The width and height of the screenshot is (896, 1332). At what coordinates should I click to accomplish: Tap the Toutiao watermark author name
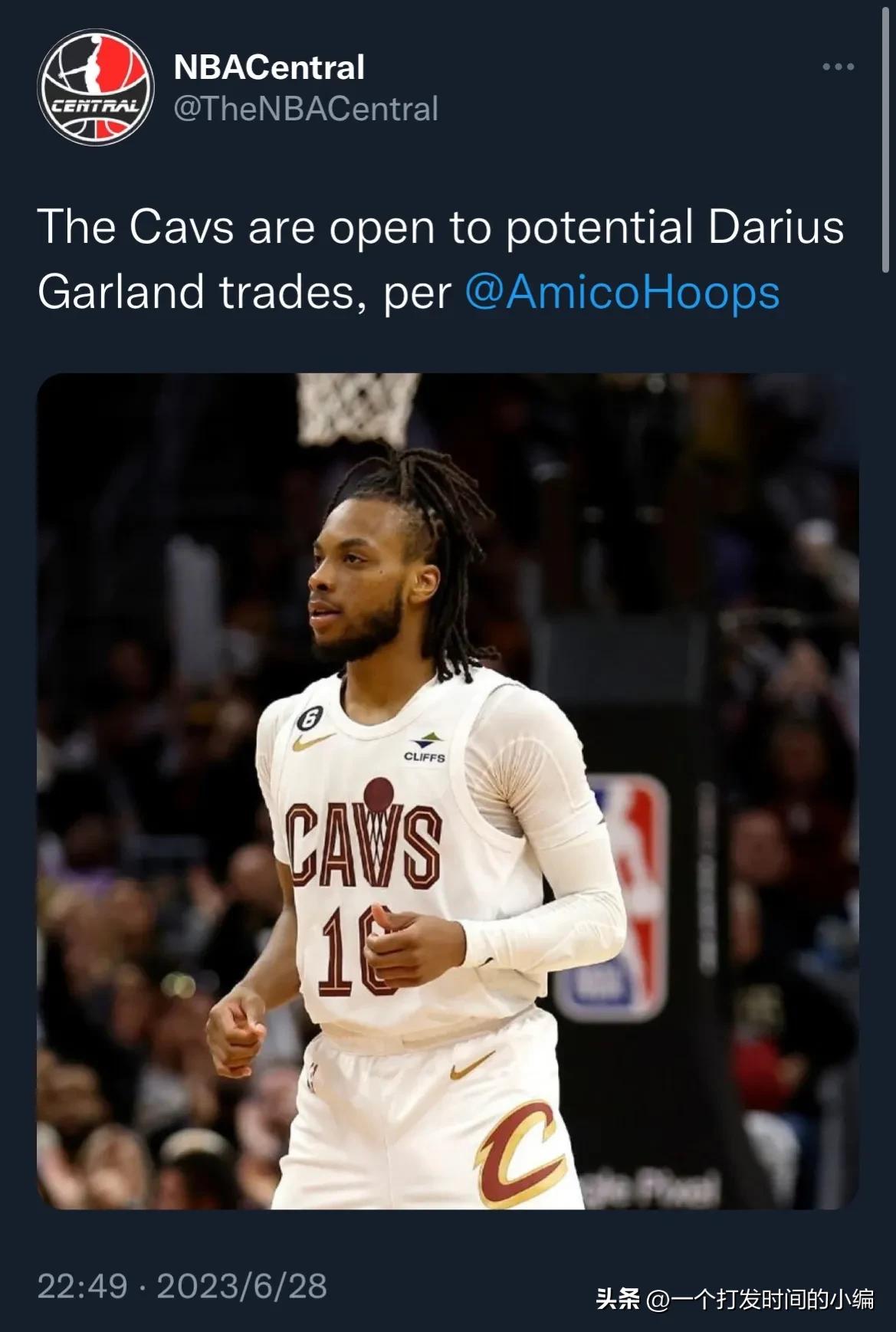[x=760, y=1299]
